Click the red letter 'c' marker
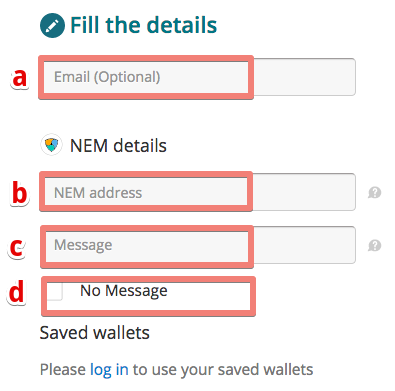This screenshot has height=391, width=395. pyautogui.click(x=17, y=248)
